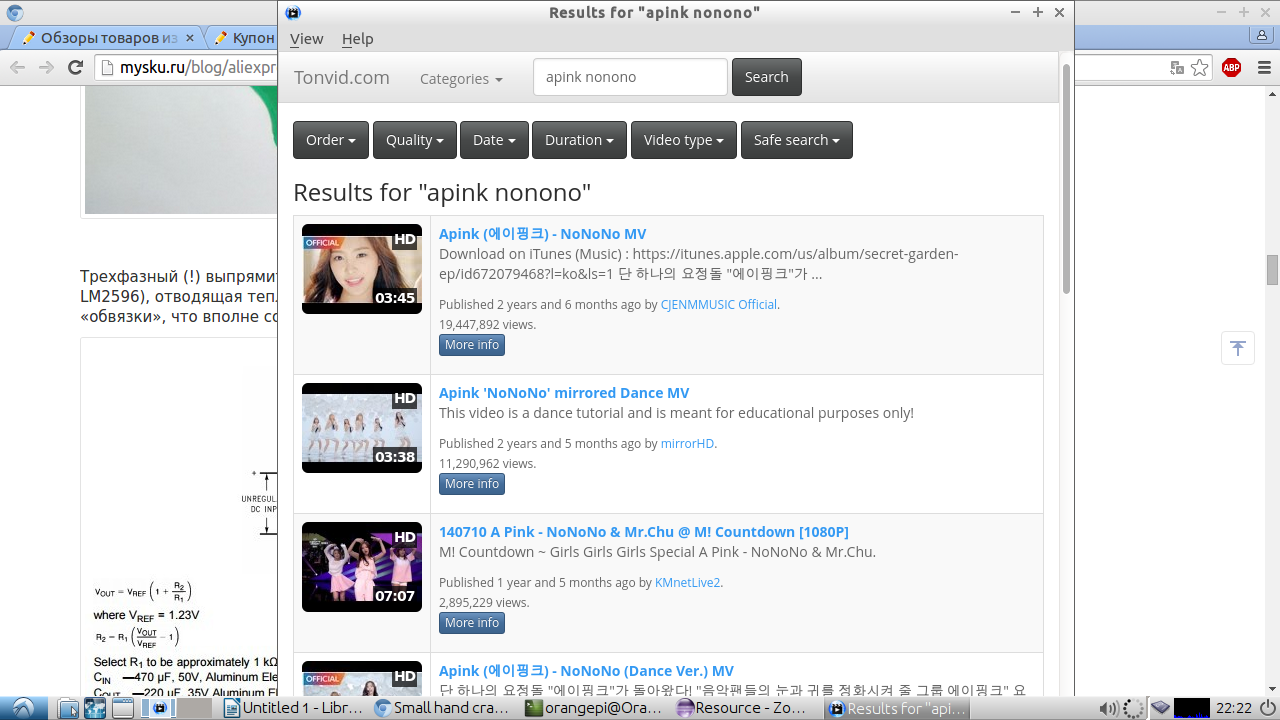Open the View menu
Screen dimensions: 1280x720
click(306, 39)
